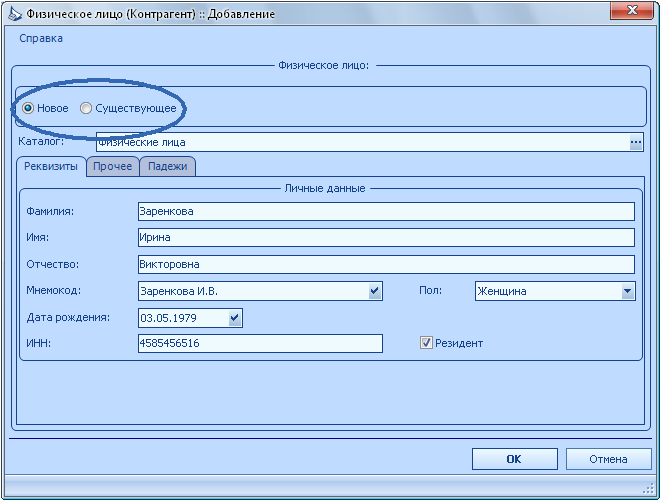Click the Отчество input field
This screenshot has width=662, height=503.
(386, 265)
